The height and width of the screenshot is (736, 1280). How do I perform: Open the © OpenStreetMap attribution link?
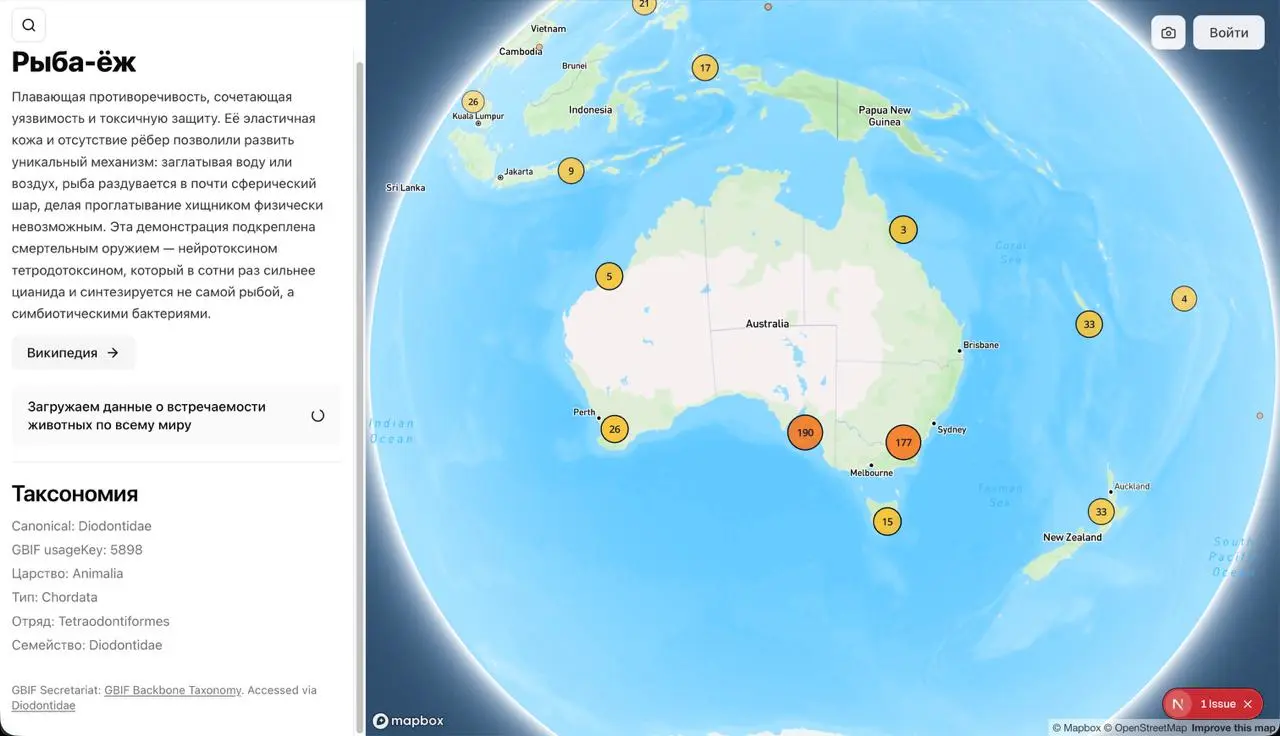pos(1145,728)
